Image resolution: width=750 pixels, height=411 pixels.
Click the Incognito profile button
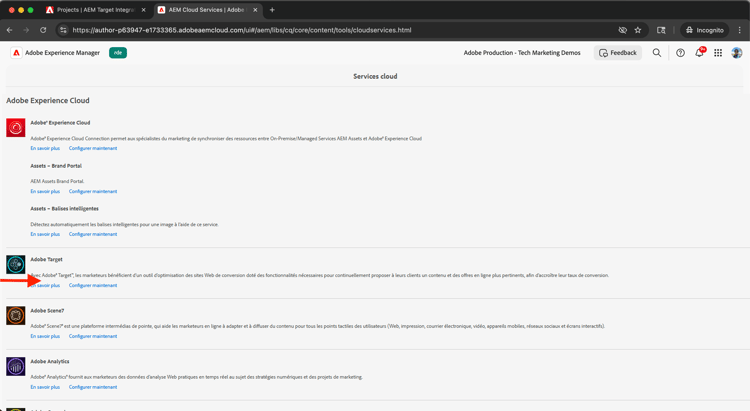coord(705,30)
